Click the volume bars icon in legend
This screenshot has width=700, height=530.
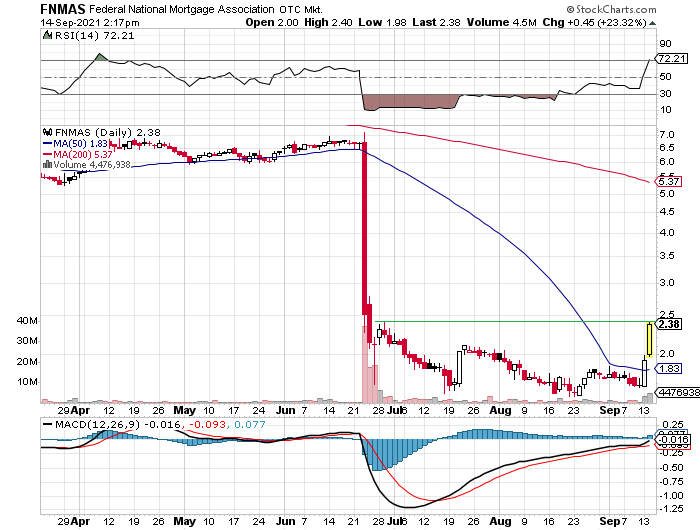[47, 164]
